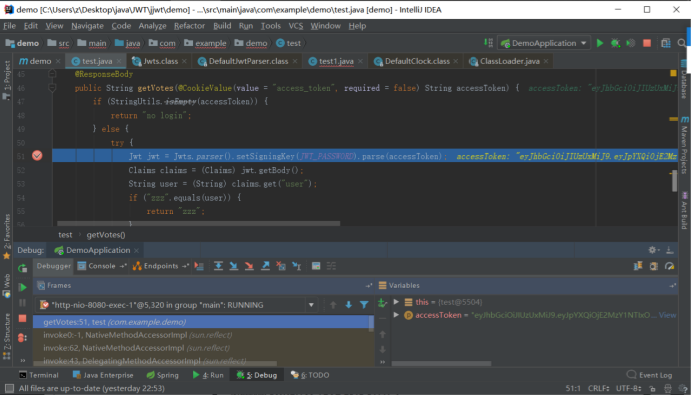The image size is (691, 395).
Task: Open debug panel settings gear
Action: point(652,250)
